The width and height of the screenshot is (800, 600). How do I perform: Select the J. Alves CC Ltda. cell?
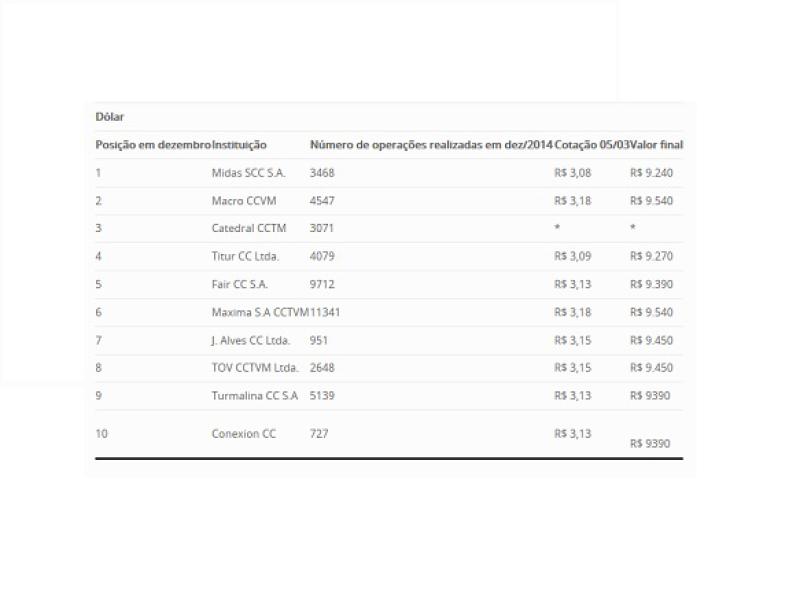point(250,340)
